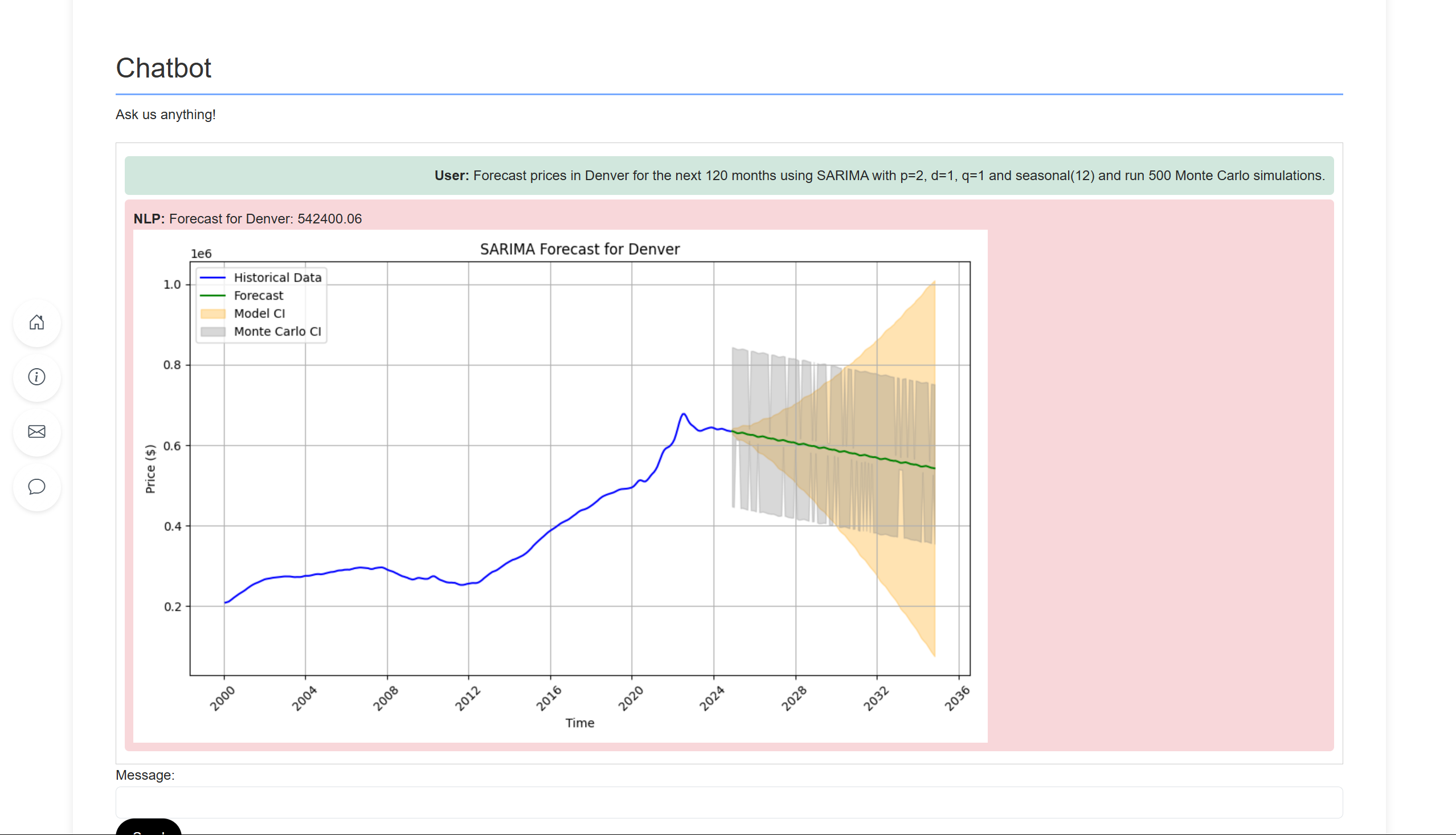Click the info circle sidebar icon
The height and width of the screenshot is (835, 1456).
(36, 377)
